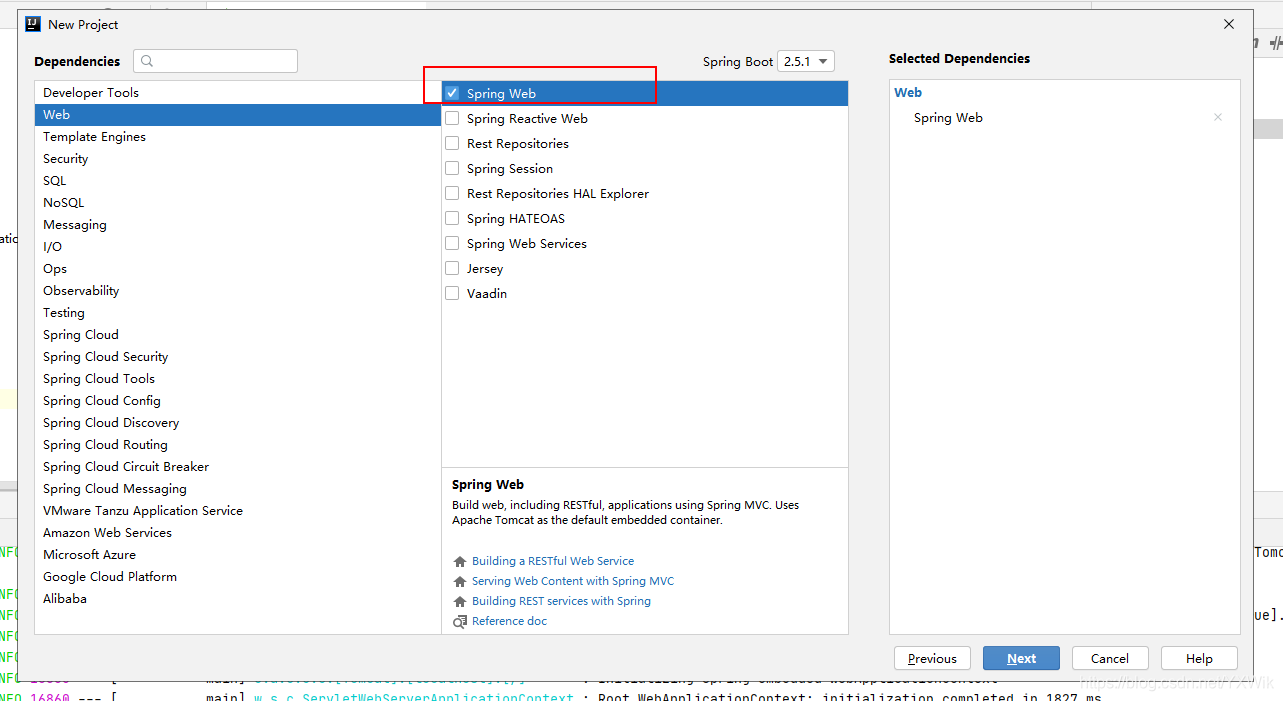Click the IntelliJ logo in the title bar
The width and height of the screenshot is (1283, 701).
click(33, 24)
